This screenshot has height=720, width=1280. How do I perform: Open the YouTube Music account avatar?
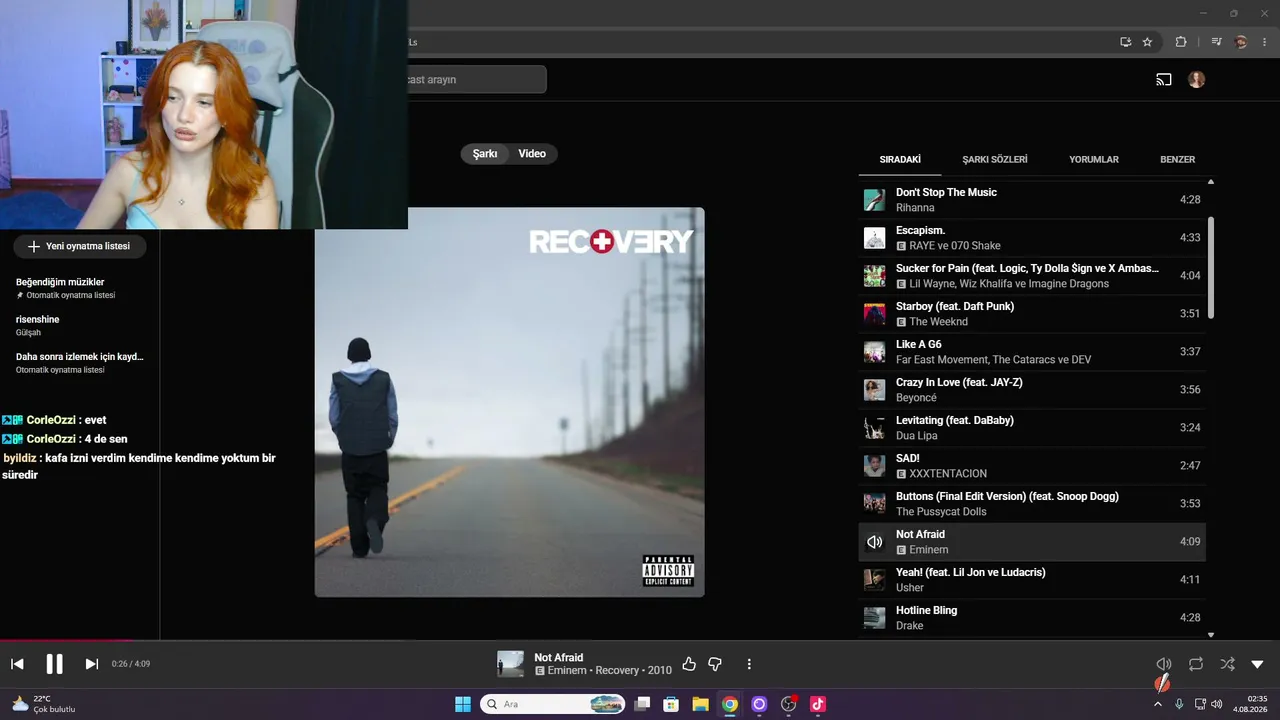(1197, 80)
